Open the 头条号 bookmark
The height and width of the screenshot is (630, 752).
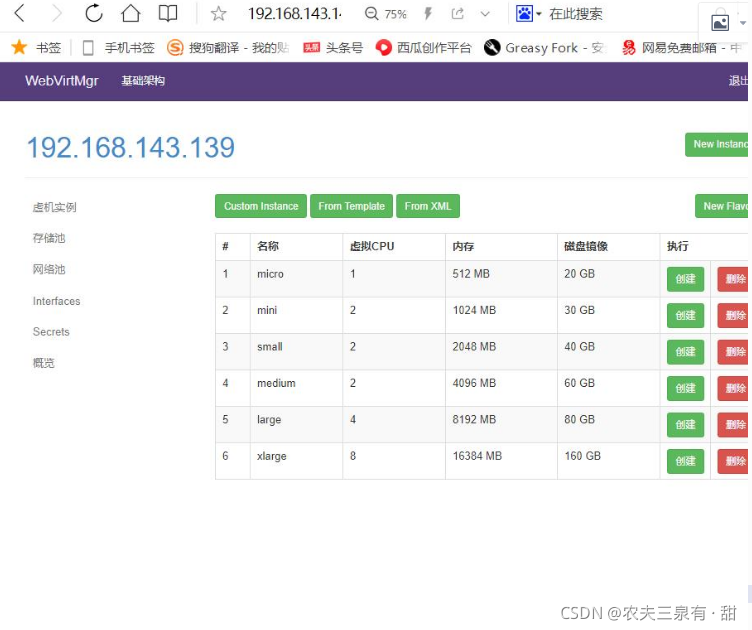point(333,47)
